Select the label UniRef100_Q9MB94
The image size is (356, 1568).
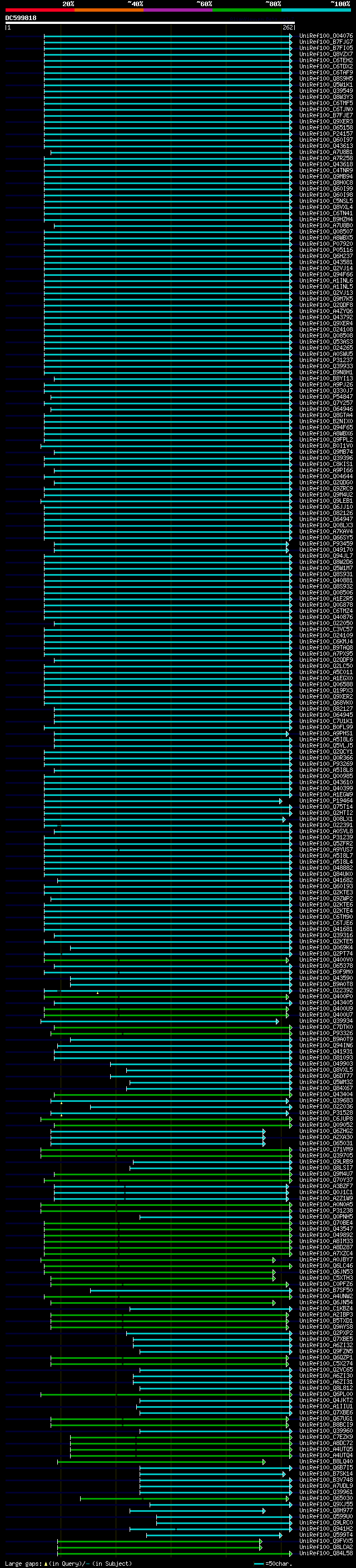click(326, 176)
